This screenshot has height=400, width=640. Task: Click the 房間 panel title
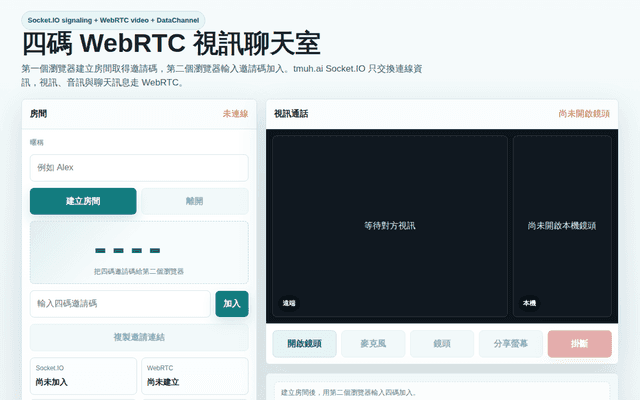pos(38,114)
